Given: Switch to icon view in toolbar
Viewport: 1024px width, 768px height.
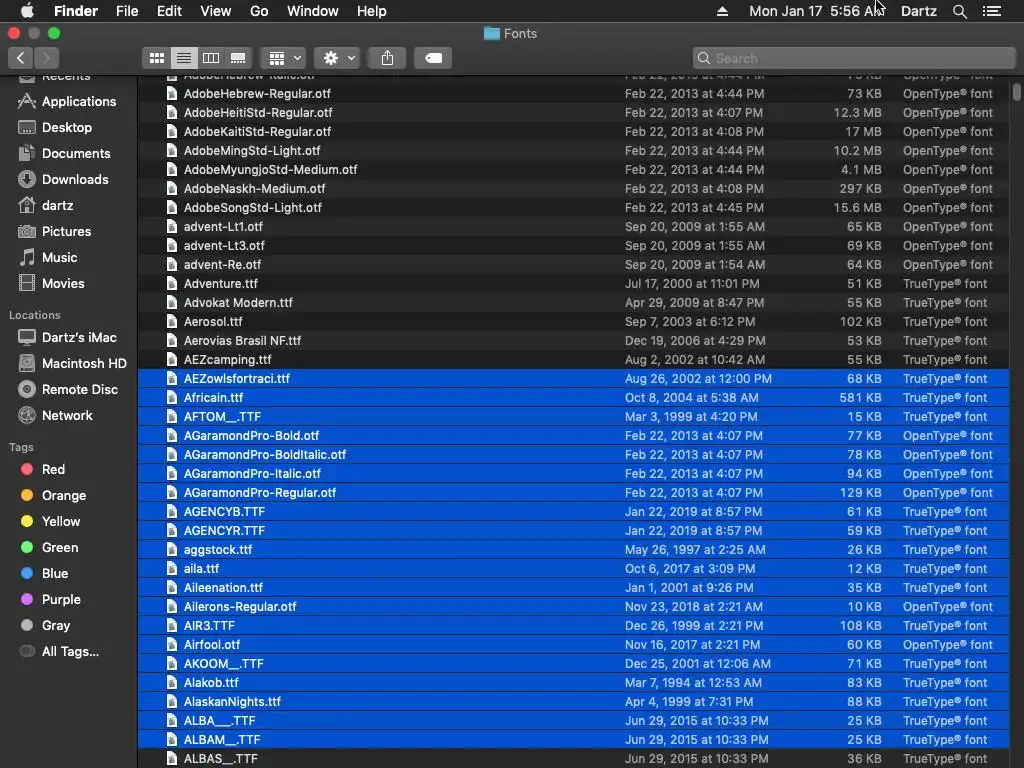Looking at the screenshot, I should point(157,58).
